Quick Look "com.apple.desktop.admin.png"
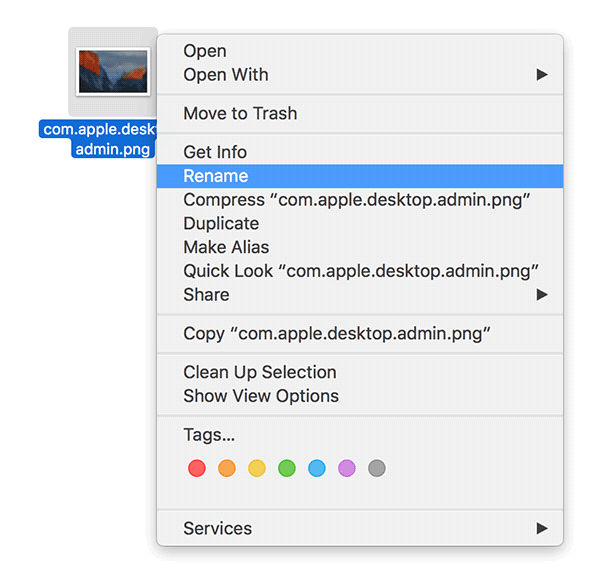The width and height of the screenshot is (600, 587). [361, 271]
